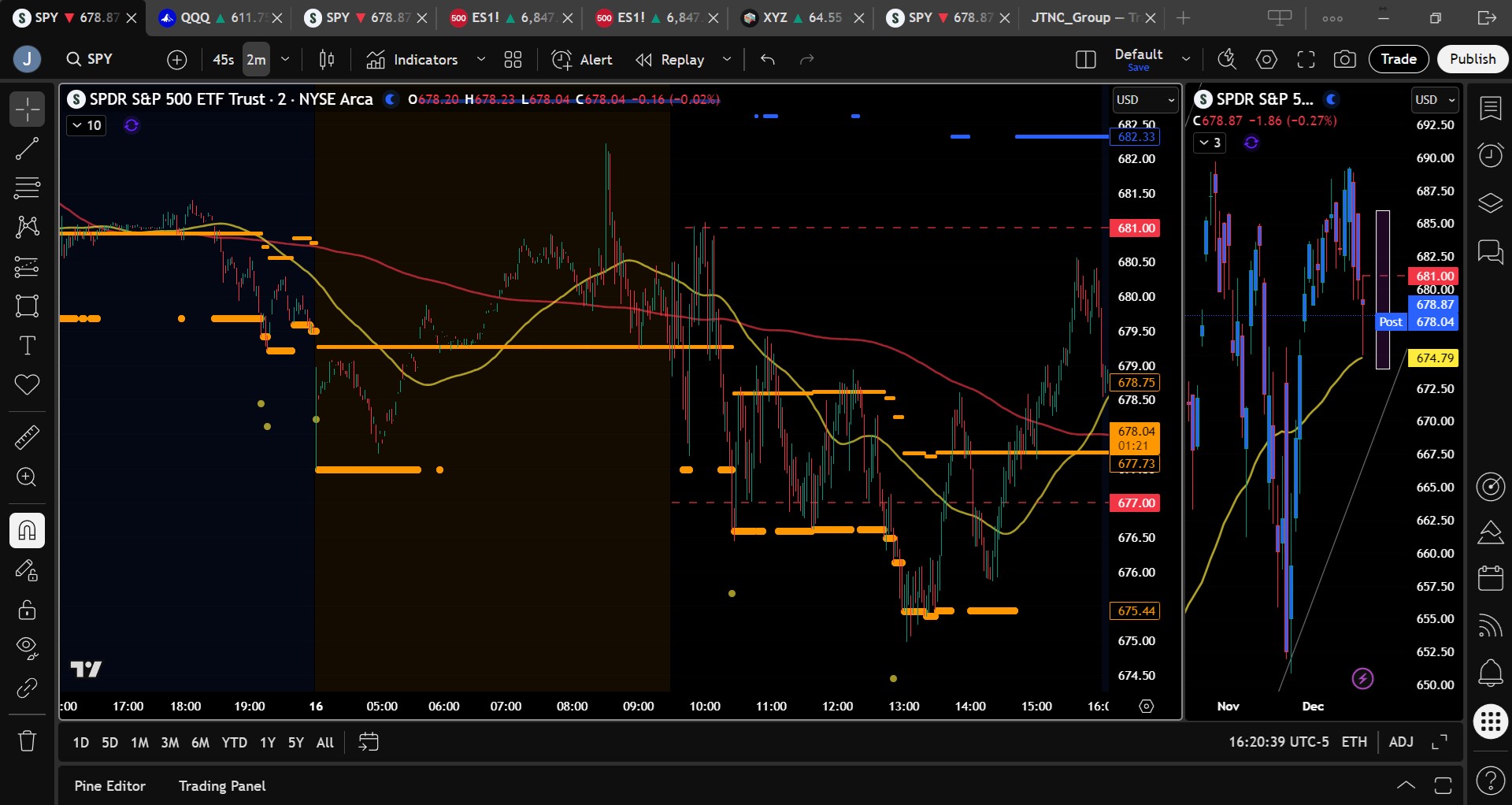The height and width of the screenshot is (805, 1512).
Task: Click the trash remove objects icon
Action: 27,740
